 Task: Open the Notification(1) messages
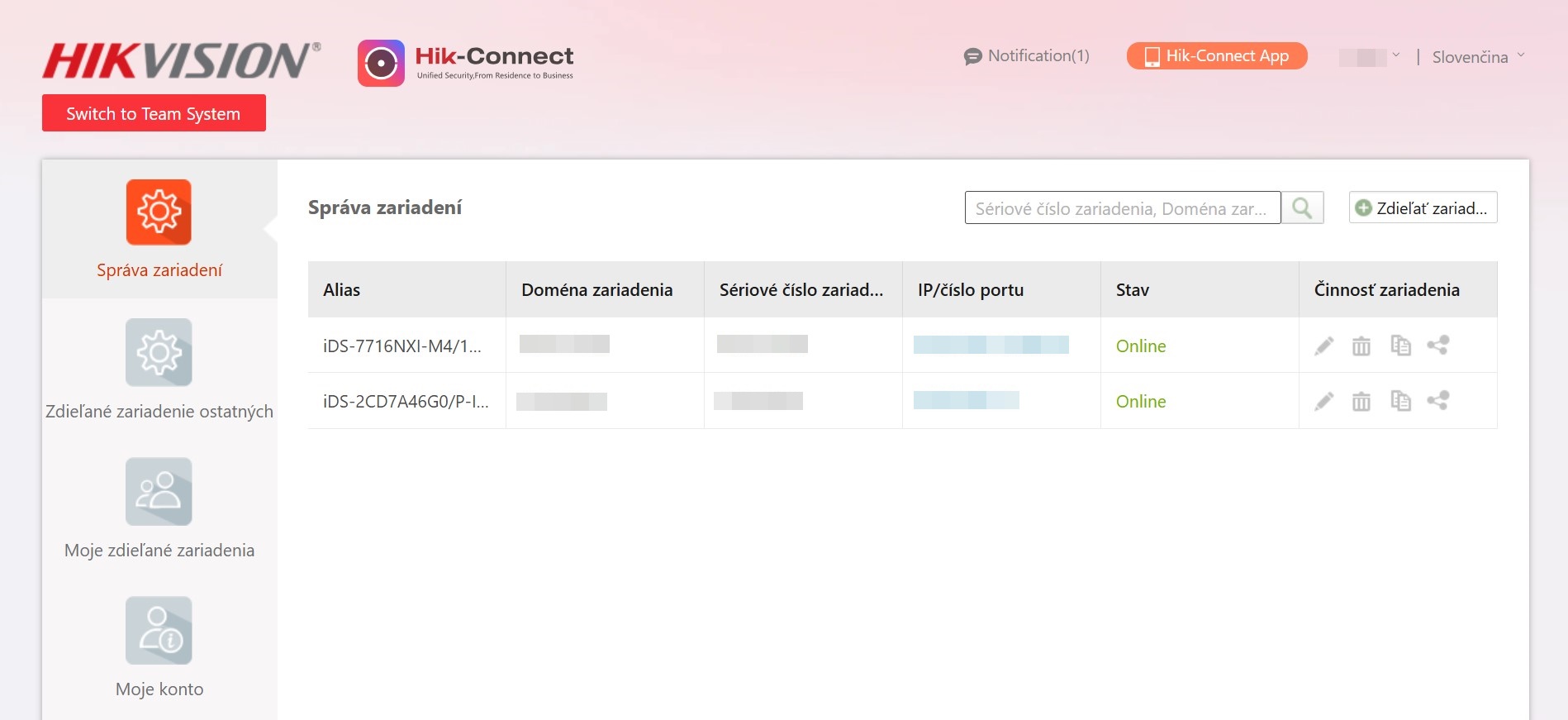click(1027, 56)
